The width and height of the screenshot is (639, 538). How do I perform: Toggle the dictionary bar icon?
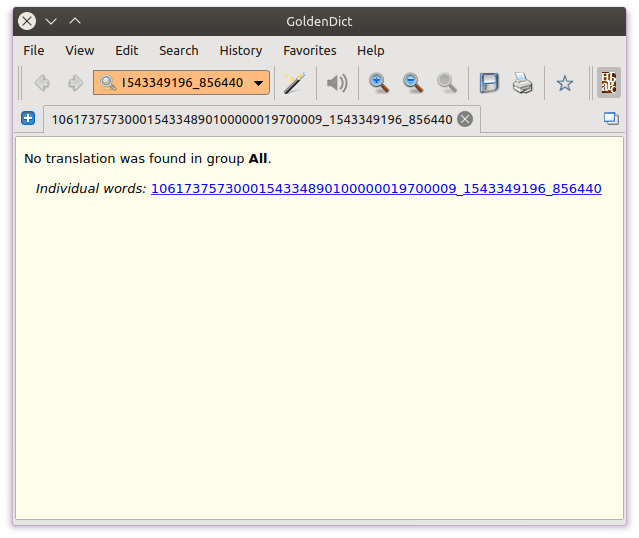(x=608, y=83)
